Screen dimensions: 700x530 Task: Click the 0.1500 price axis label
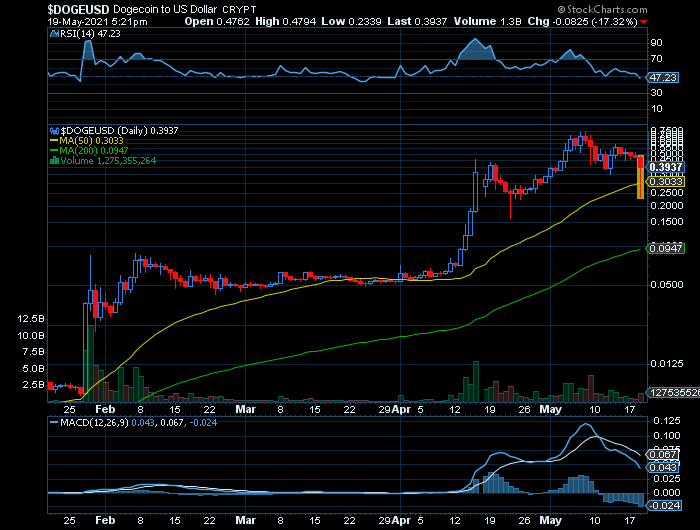[x=667, y=222]
